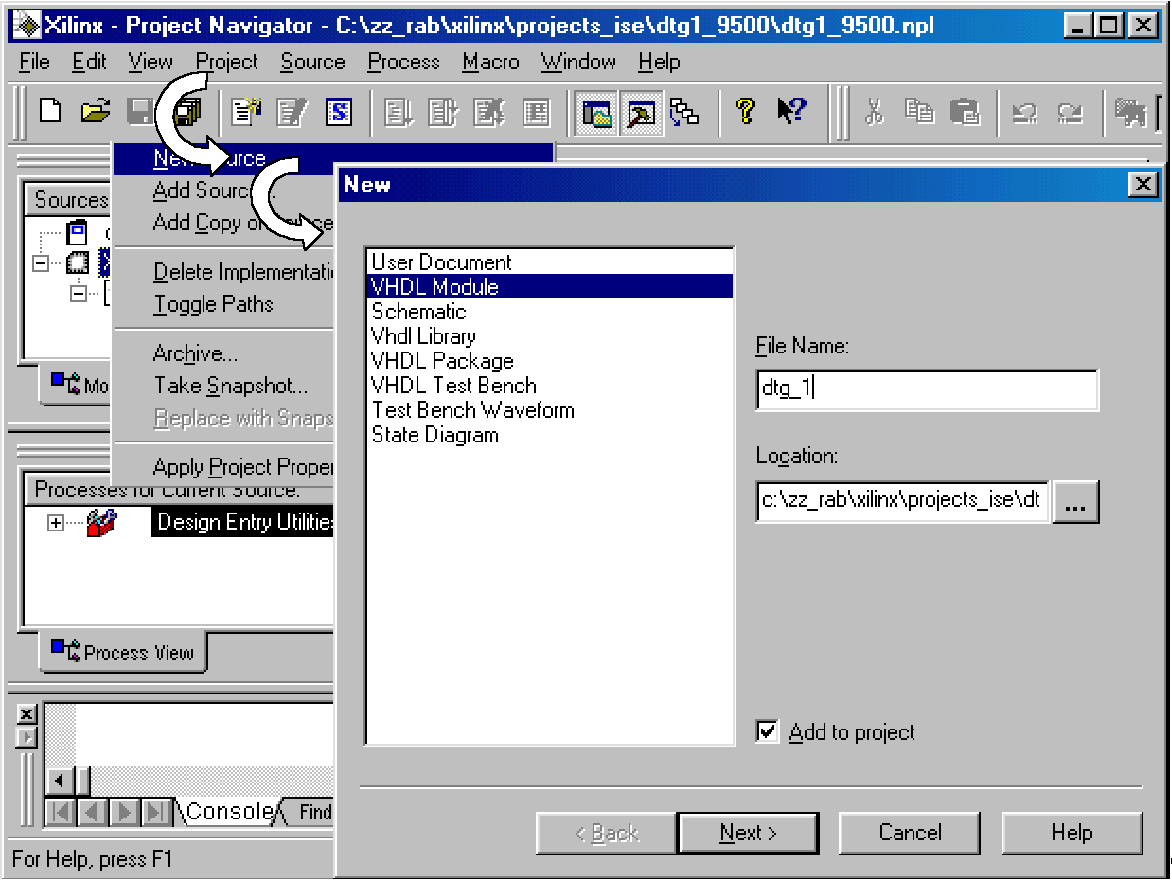
Task: Click the chip device icon in Sources tree
Action: coord(78,262)
